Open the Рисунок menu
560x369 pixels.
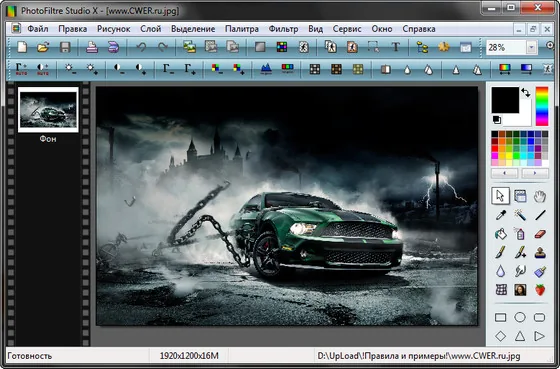click(x=114, y=29)
